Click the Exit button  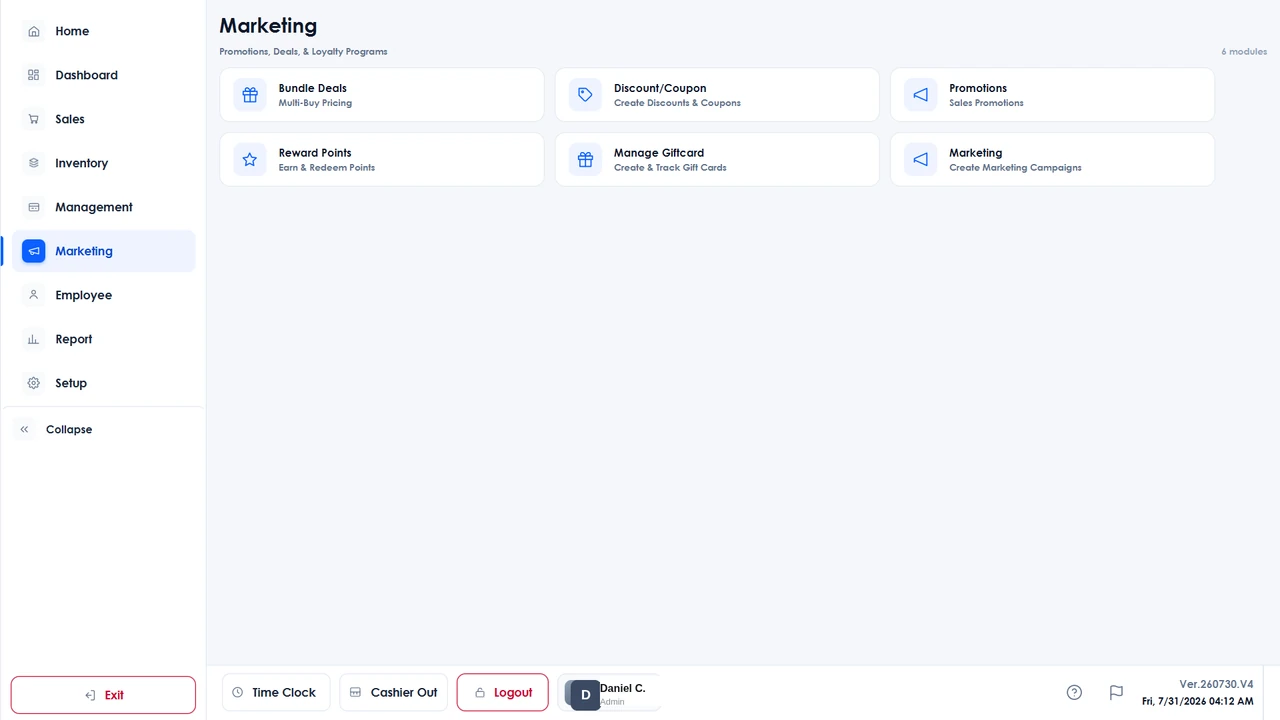tap(104, 695)
